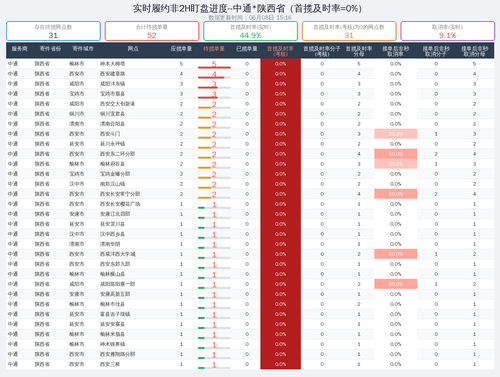Sort by the 寄件省份 column header
This screenshot has width=500, height=377.
(50, 49)
